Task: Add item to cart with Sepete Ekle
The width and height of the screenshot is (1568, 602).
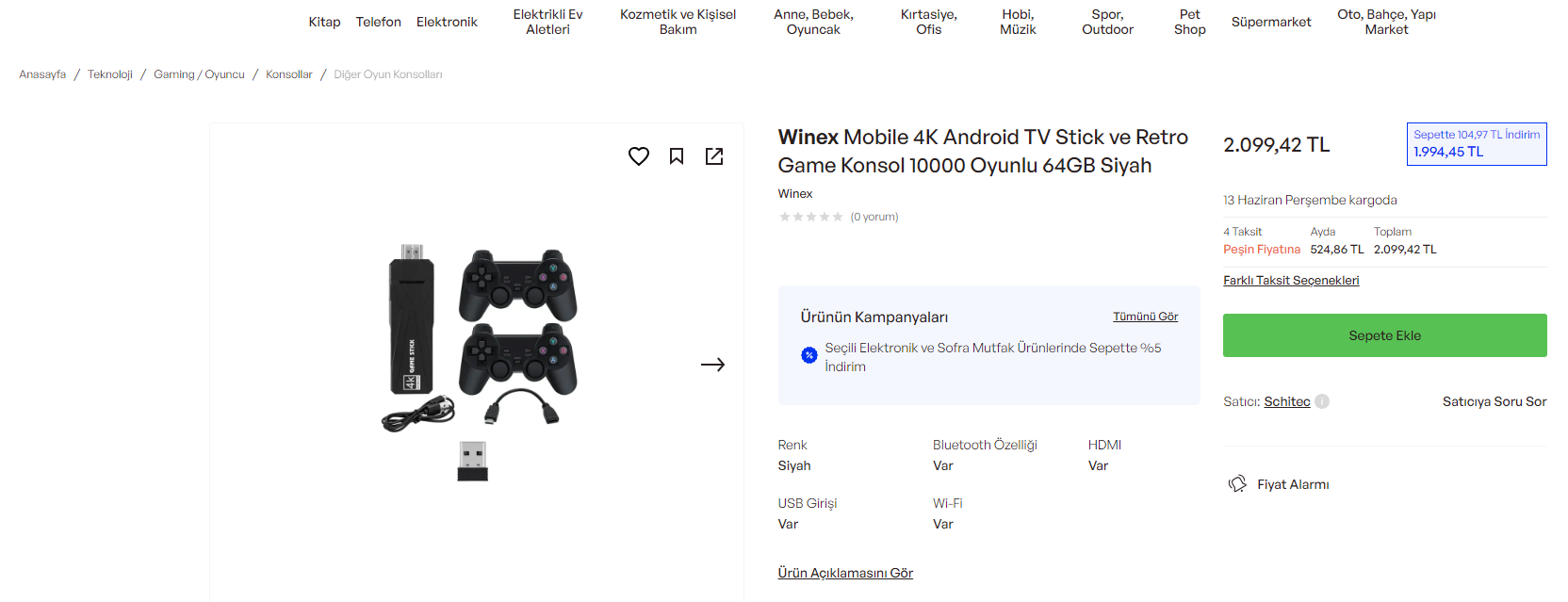Action: (1384, 335)
